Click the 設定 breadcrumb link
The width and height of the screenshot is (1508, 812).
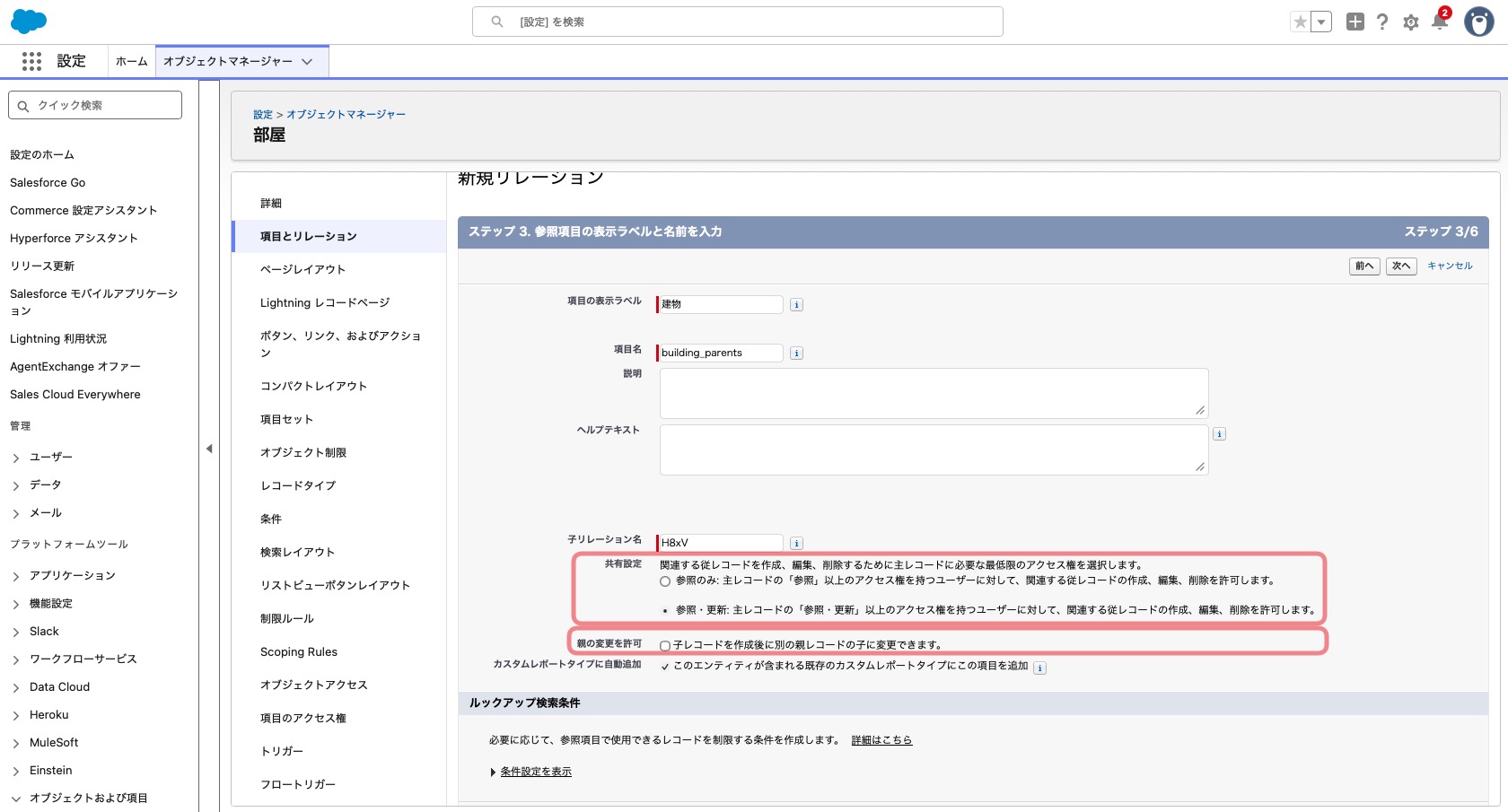263,115
